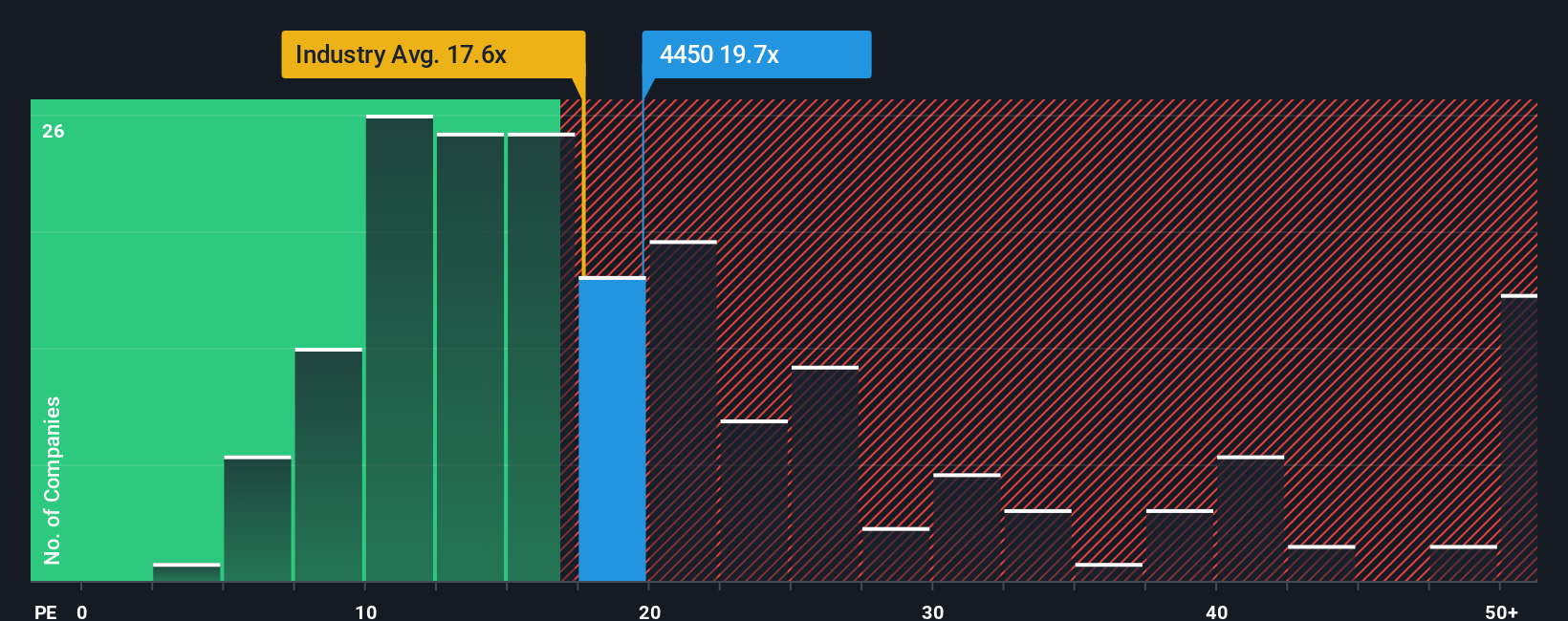
Task: Click the 26 count label
Action: [x=54, y=131]
